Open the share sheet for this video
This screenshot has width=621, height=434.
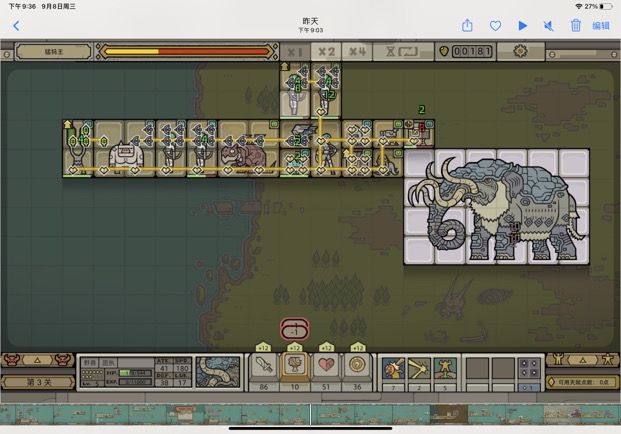pos(467,25)
